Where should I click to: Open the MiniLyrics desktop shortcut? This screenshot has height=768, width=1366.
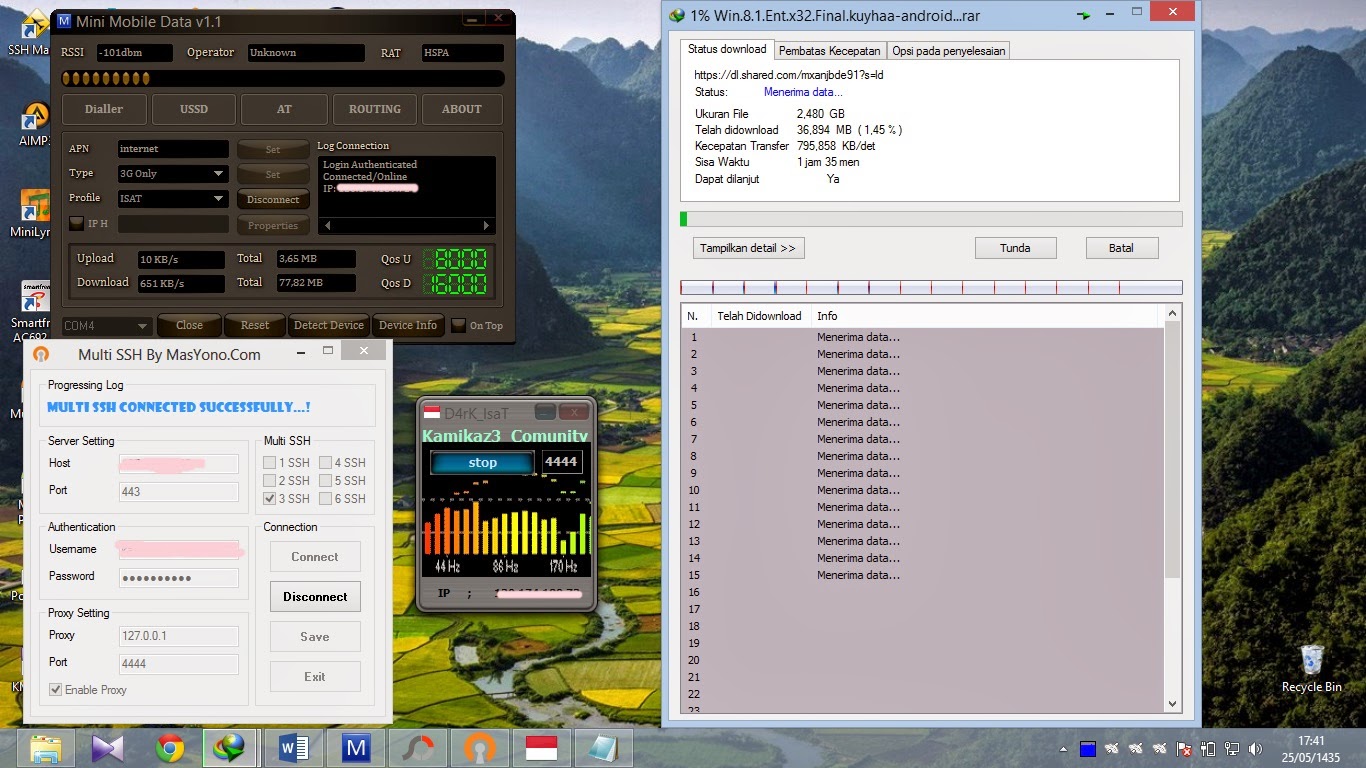coord(36,213)
